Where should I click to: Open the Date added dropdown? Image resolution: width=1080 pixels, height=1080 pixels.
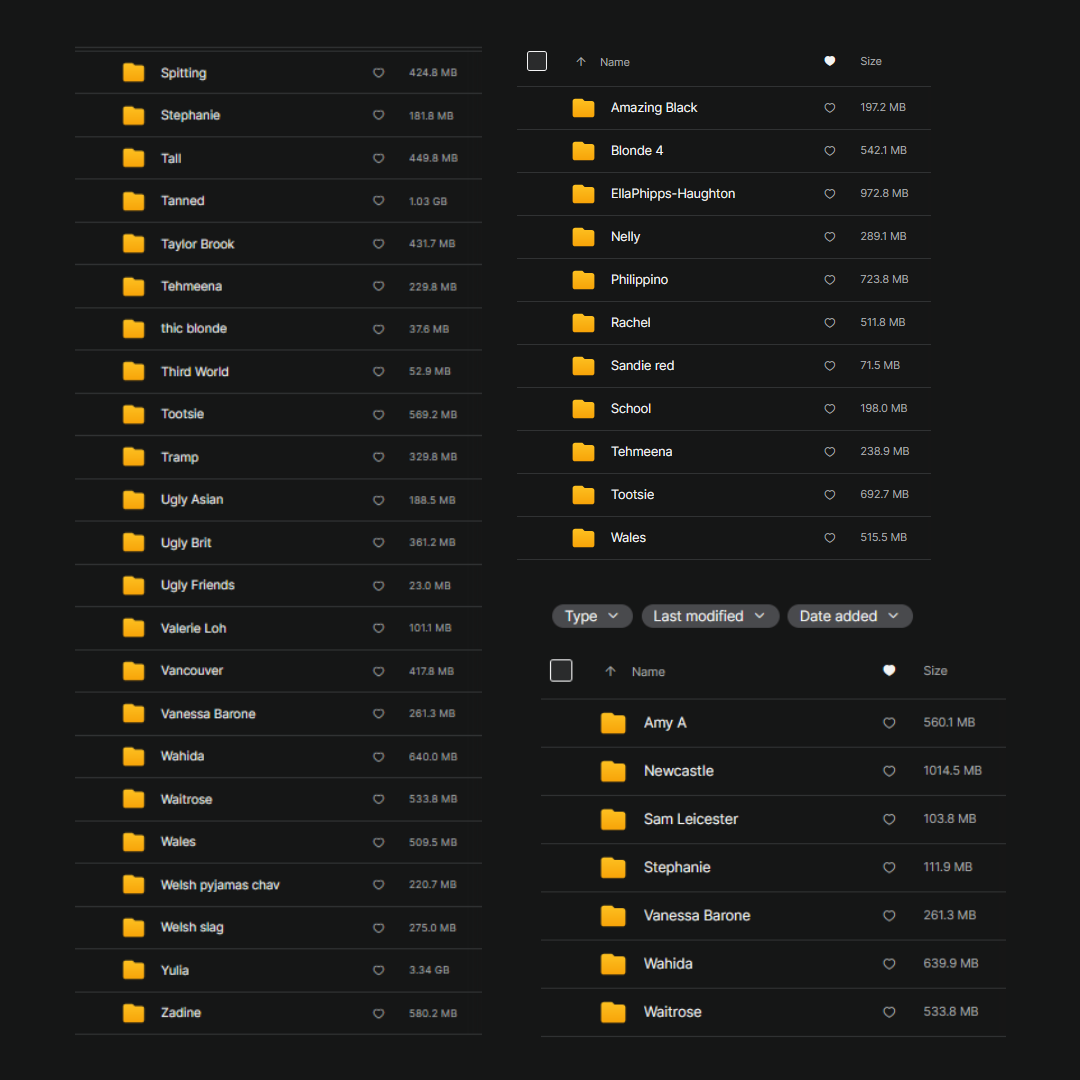[x=849, y=616]
